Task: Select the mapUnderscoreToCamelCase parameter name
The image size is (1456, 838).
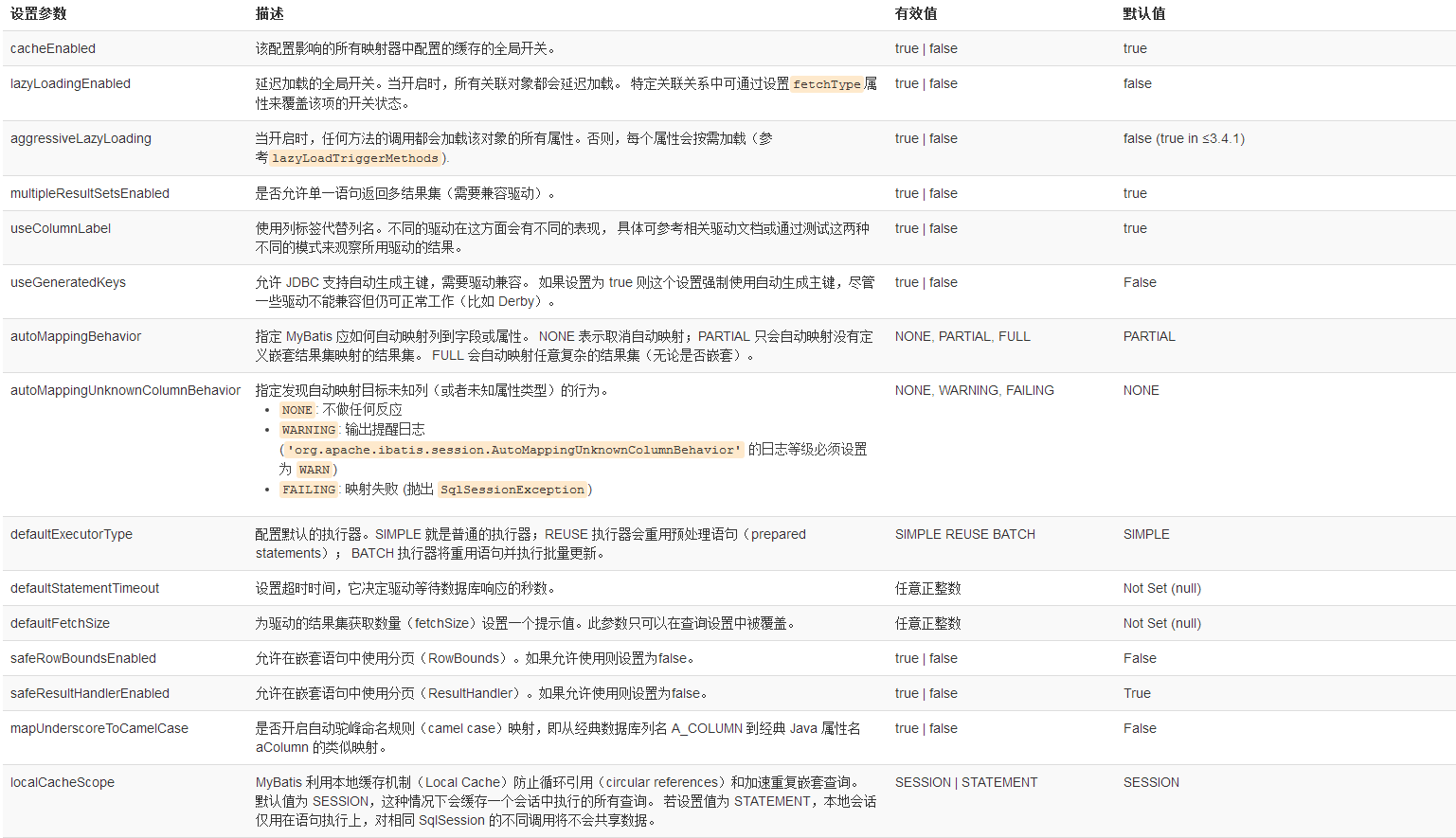Action: pos(99,728)
